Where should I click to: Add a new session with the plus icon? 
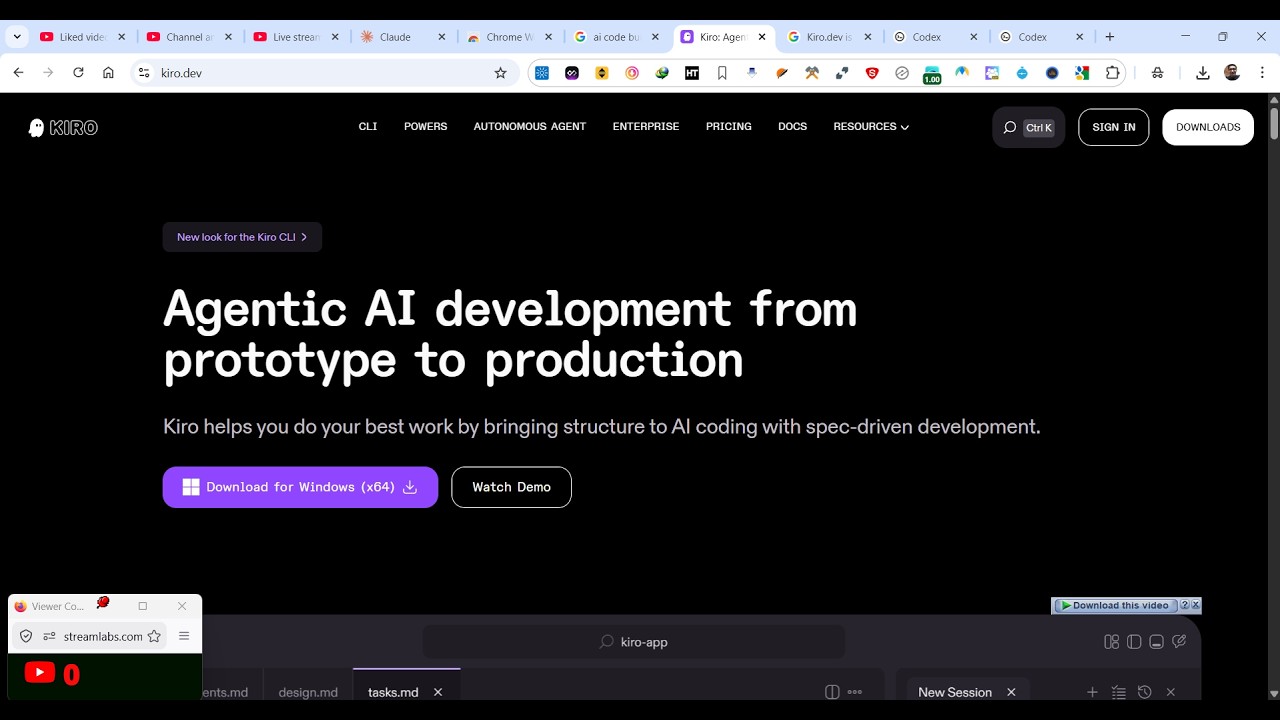coord(1092,692)
